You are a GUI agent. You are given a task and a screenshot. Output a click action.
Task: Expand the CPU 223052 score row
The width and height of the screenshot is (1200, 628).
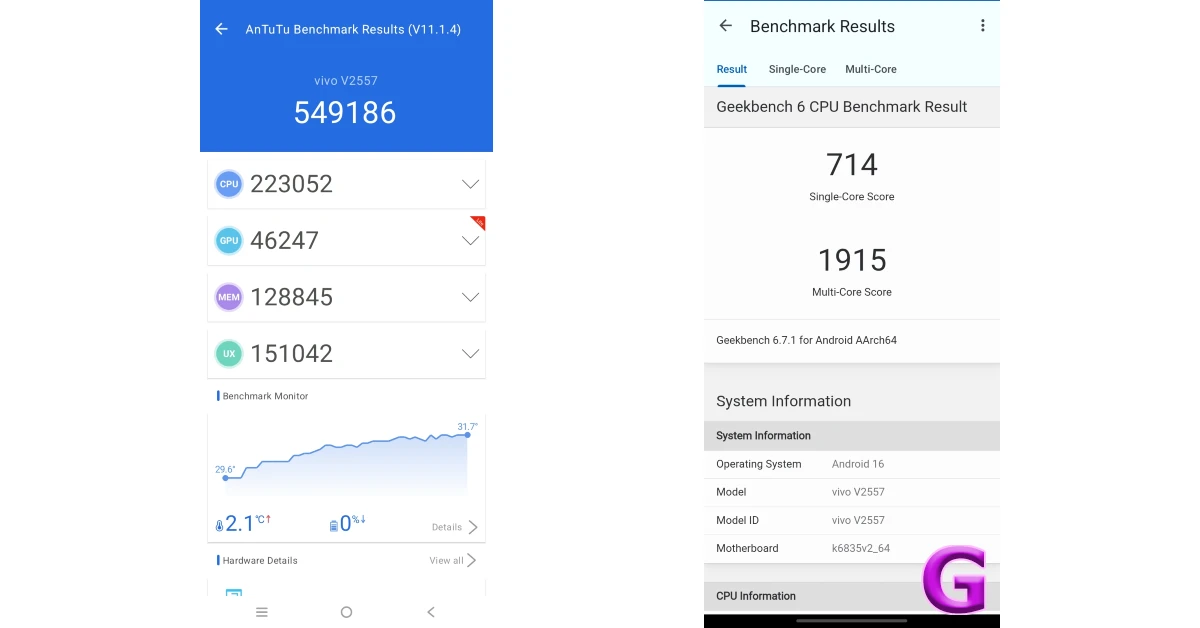(x=470, y=184)
